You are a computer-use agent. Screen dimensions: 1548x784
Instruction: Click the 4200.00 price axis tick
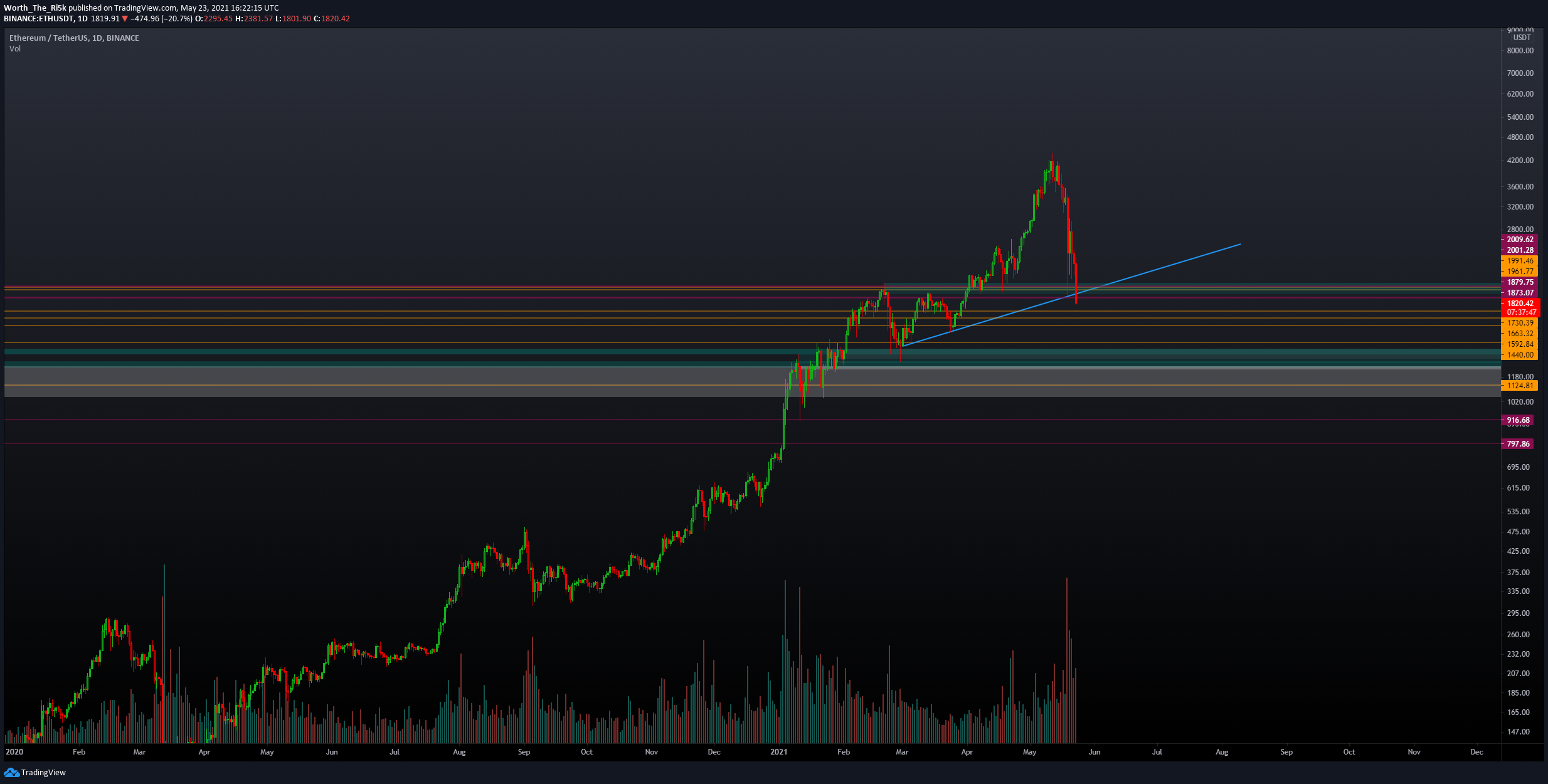pyautogui.click(x=1520, y=161)
